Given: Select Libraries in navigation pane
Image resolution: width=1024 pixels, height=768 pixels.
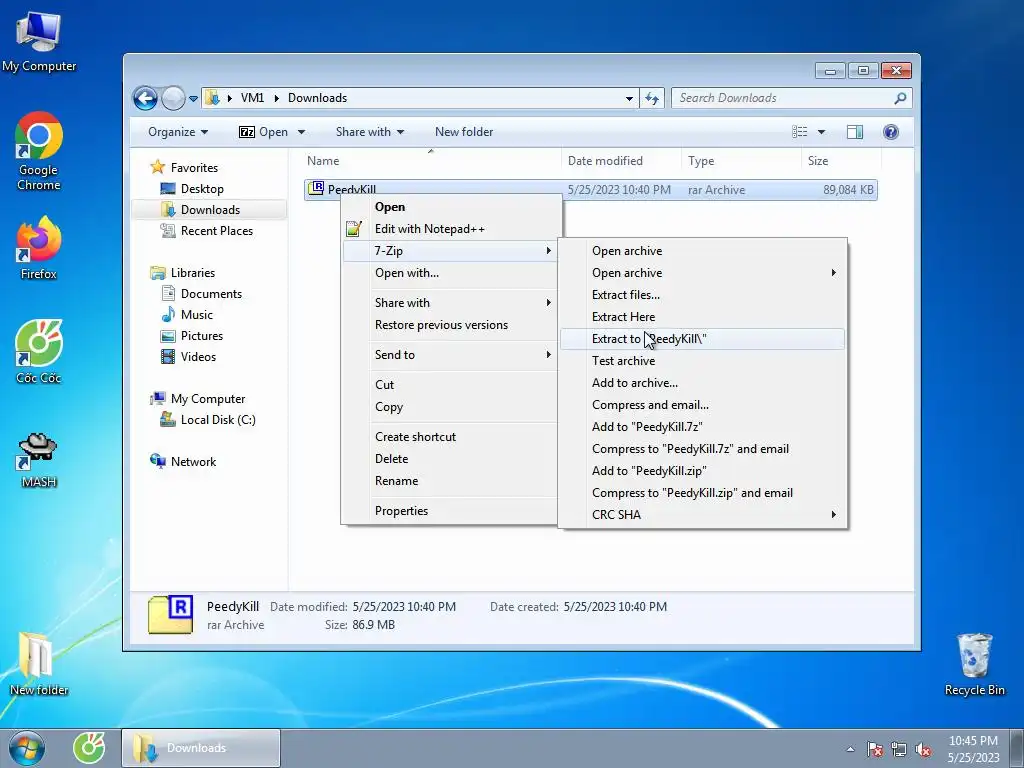Looking at the screenshot, I should pos(192,273).
